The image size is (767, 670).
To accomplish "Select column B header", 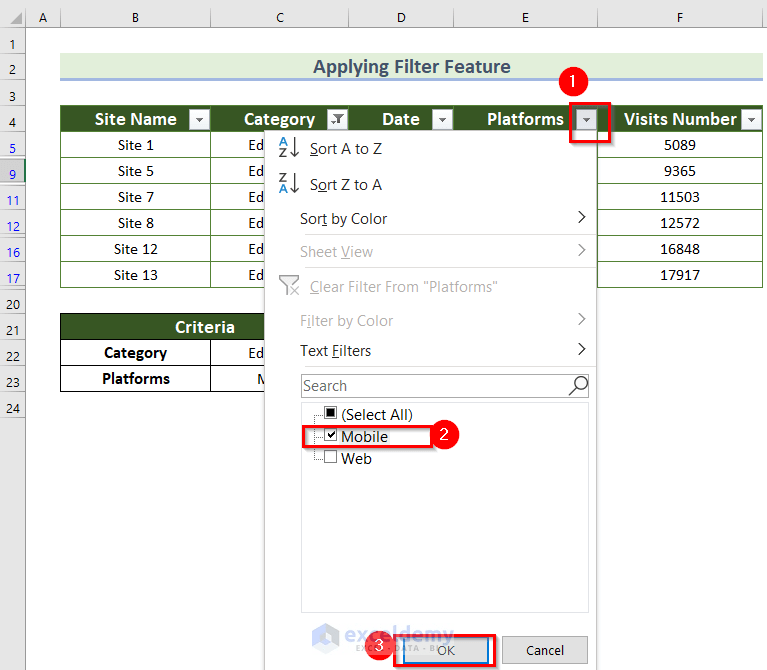I will [x=135, y=18].
